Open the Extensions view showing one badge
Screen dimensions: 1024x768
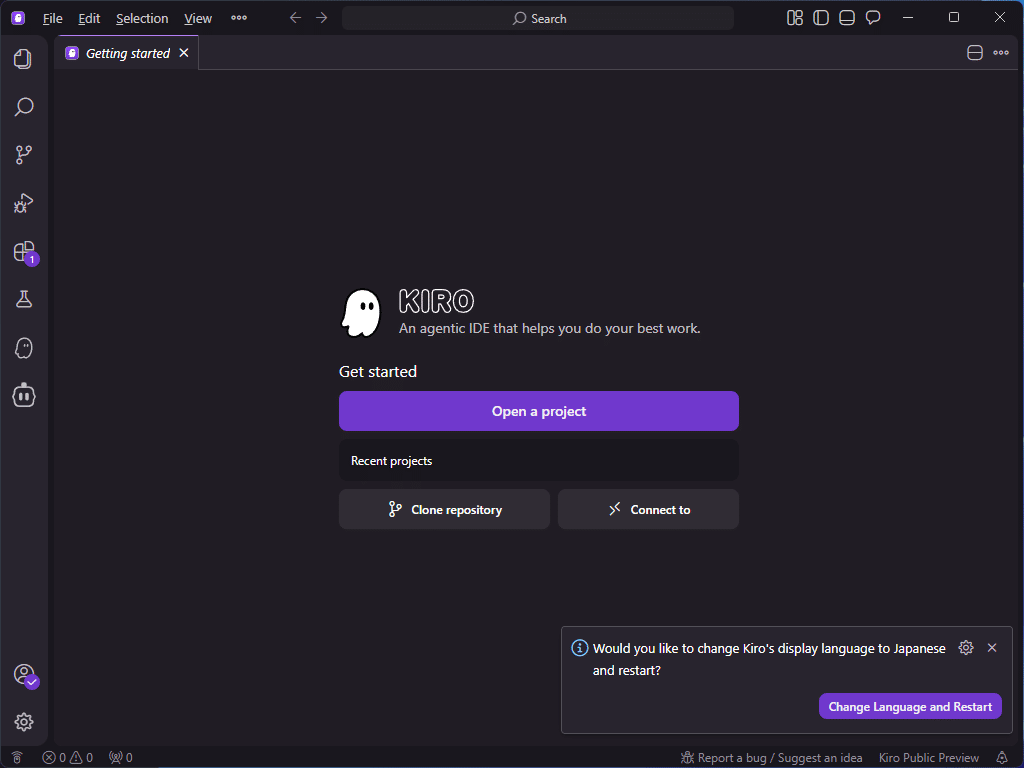tap(23, 252)
